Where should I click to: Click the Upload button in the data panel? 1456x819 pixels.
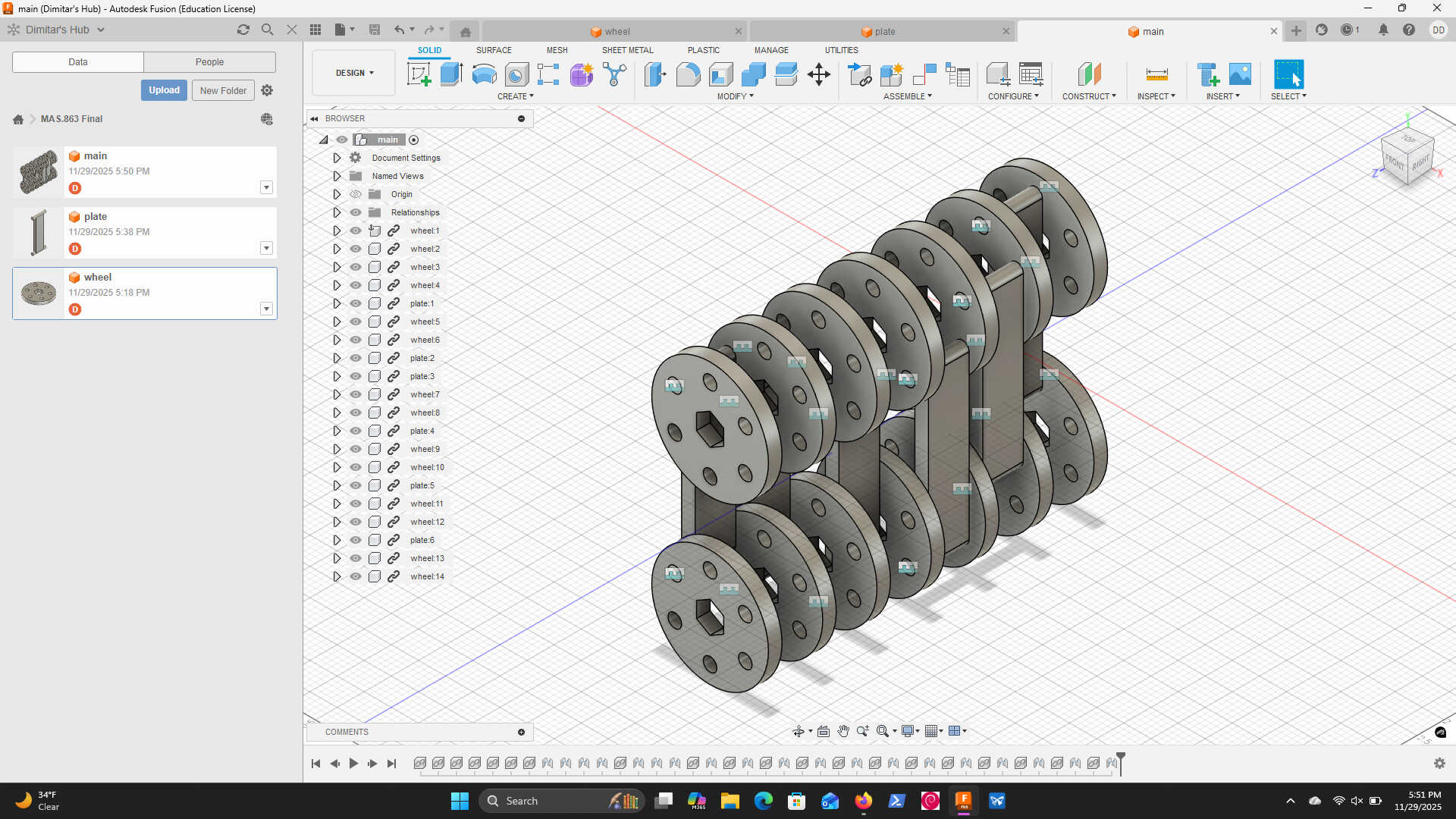coord(164,89)
